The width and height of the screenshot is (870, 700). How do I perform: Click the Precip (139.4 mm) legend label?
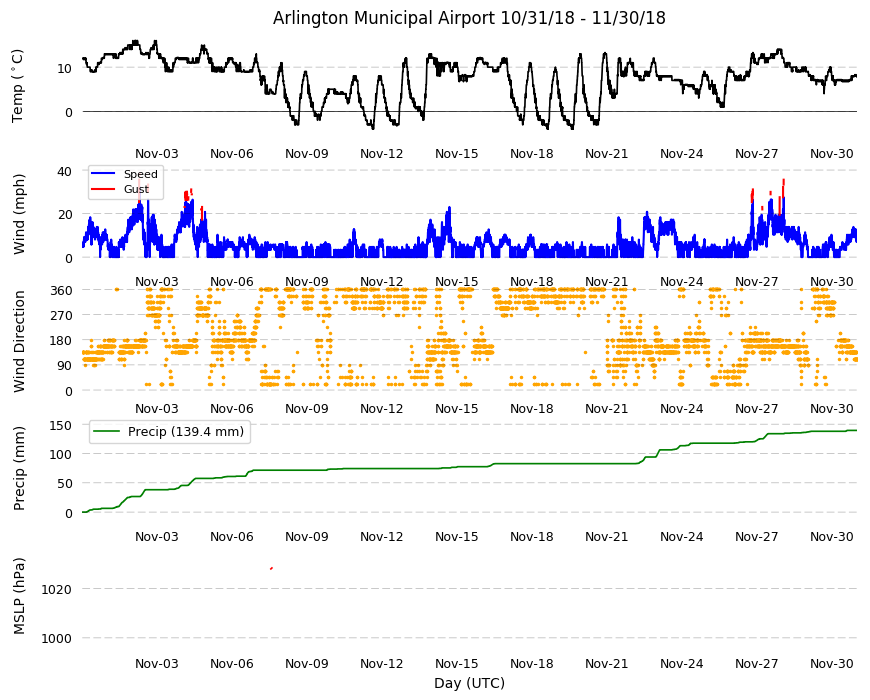[x=186, y=432]
